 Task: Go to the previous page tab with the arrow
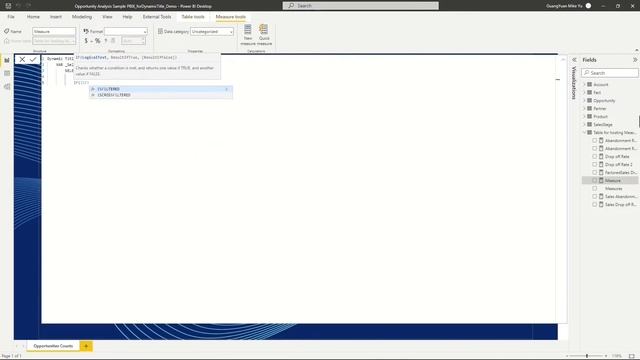pyautogui.click(x=17, y=346)
